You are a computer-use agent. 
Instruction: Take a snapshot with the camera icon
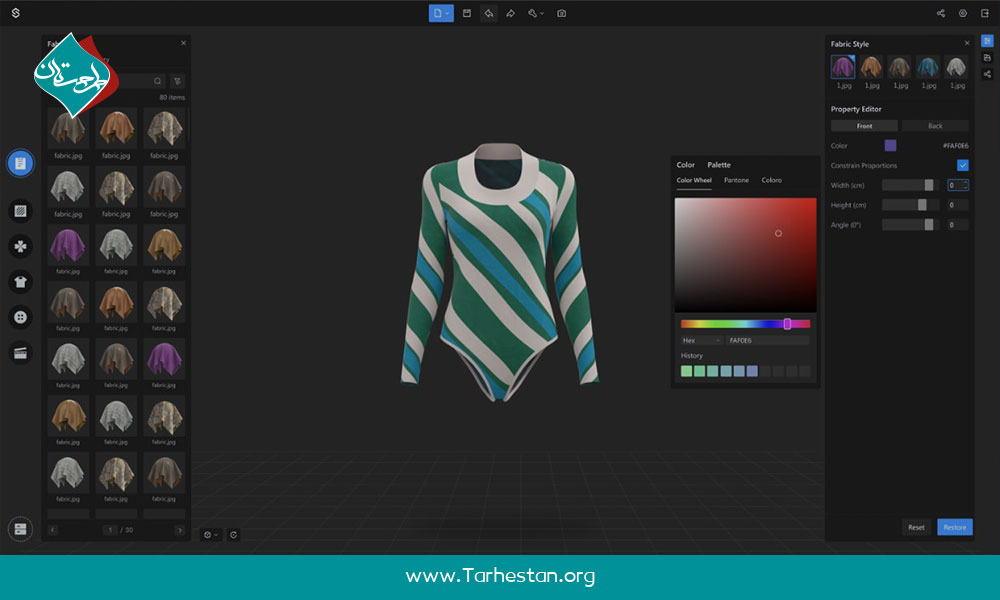point(561,13)
